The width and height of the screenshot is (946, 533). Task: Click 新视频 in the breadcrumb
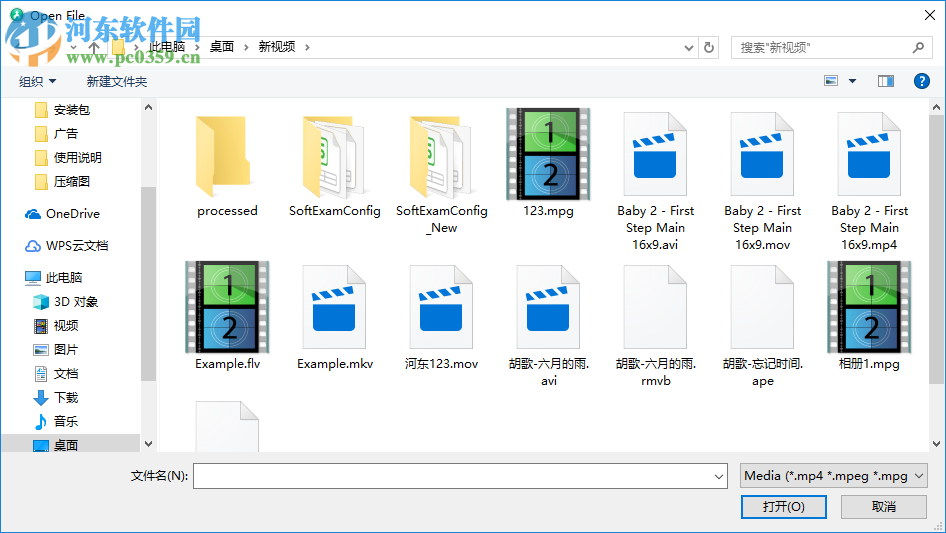277,46
